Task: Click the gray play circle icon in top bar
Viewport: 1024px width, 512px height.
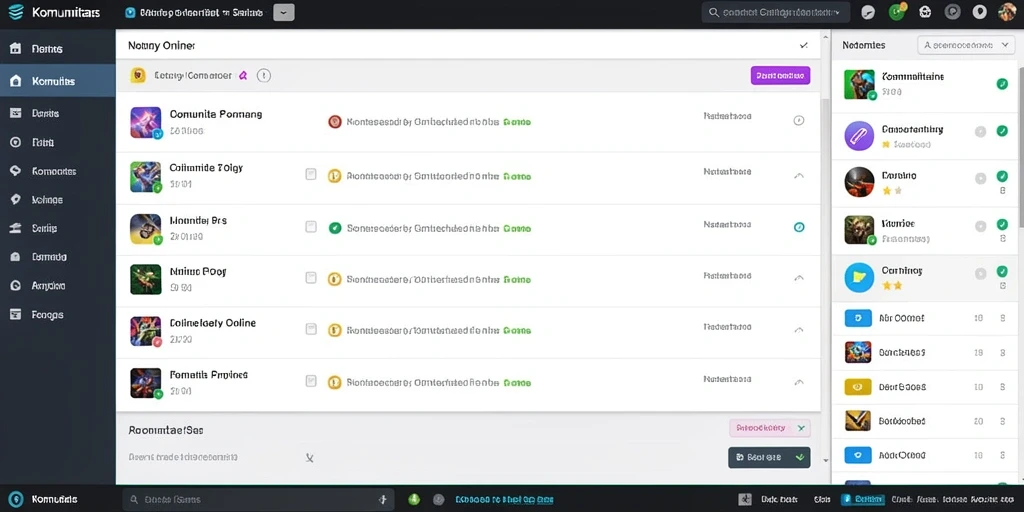Action: tap(952, 12)
